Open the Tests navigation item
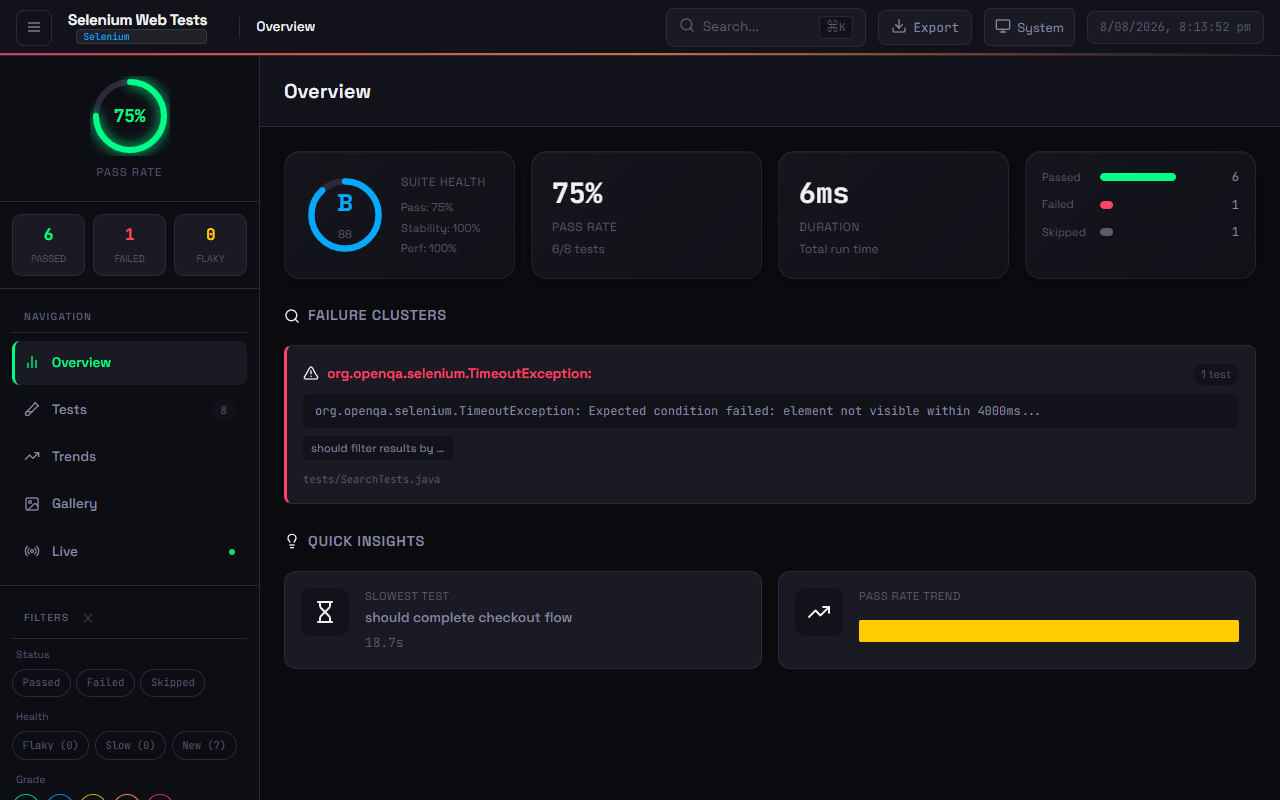The height and width of the screenshot is (800, 1280). [130, 409]
